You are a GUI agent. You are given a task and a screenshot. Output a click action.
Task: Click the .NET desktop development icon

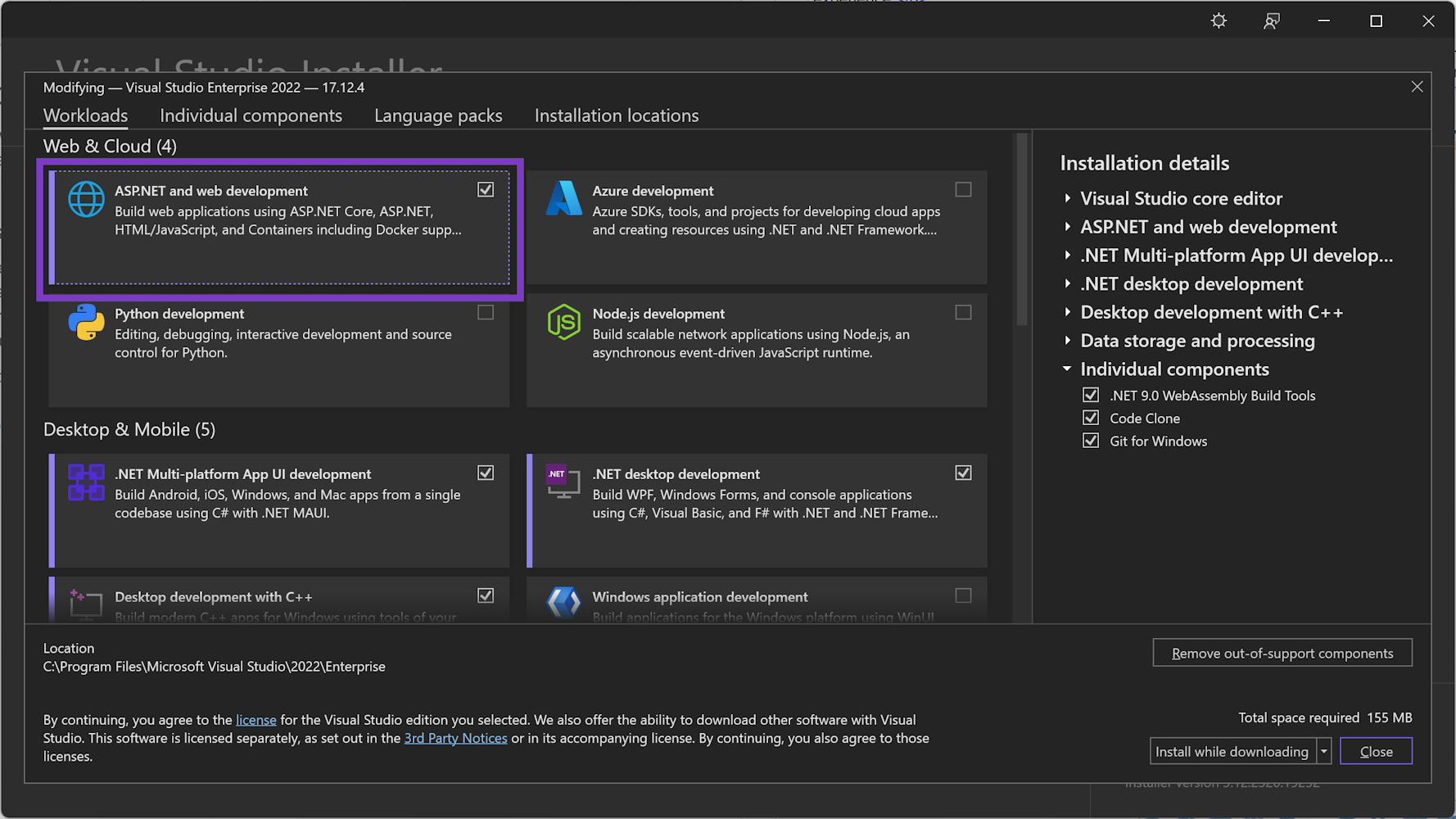pos(563,482)
